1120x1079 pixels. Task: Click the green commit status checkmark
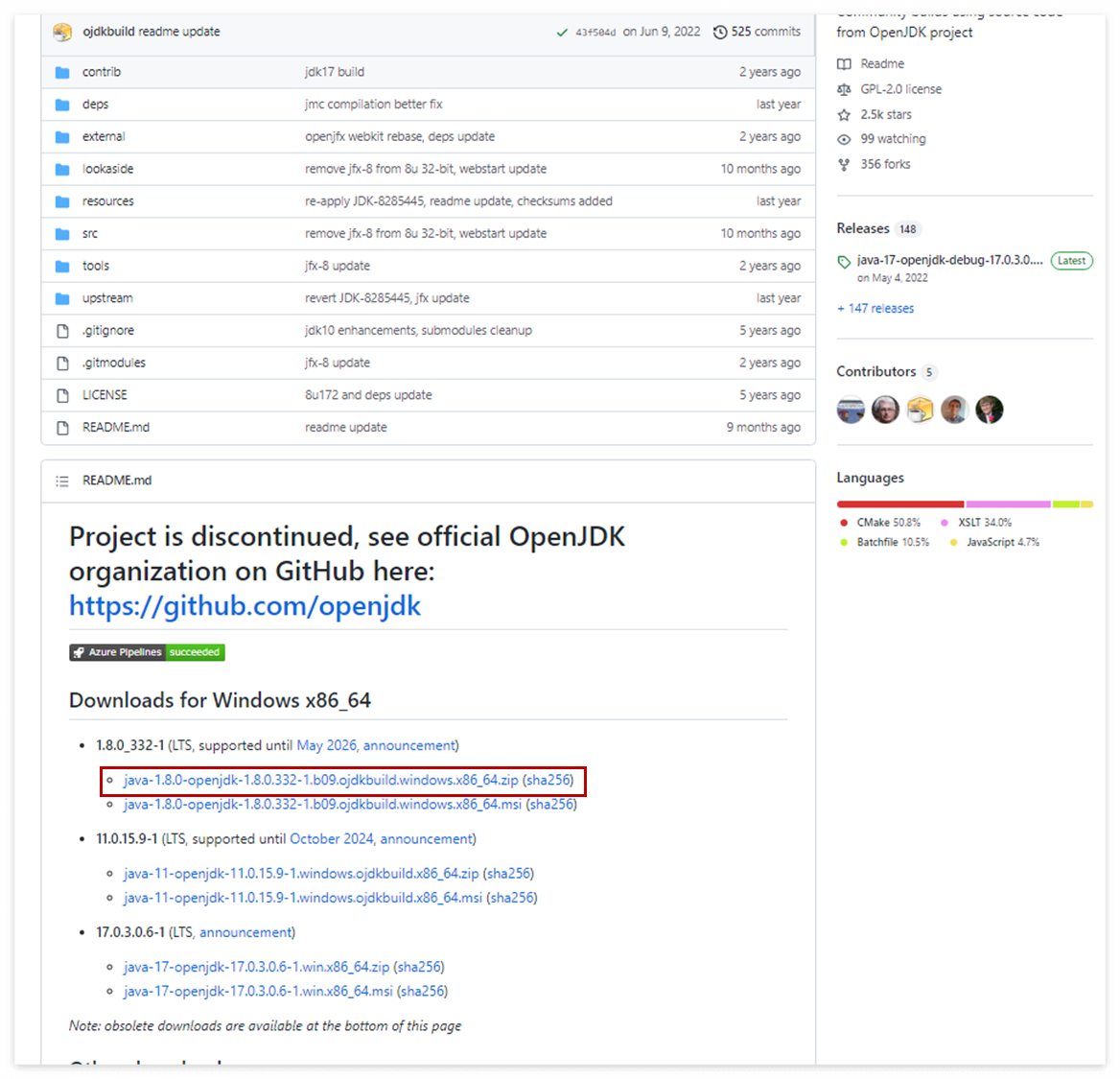(x=562, y=33)
